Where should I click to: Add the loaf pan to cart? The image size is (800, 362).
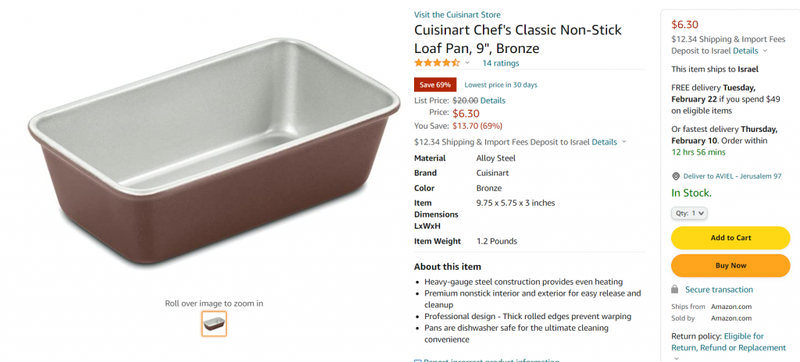tap(731, 238)
